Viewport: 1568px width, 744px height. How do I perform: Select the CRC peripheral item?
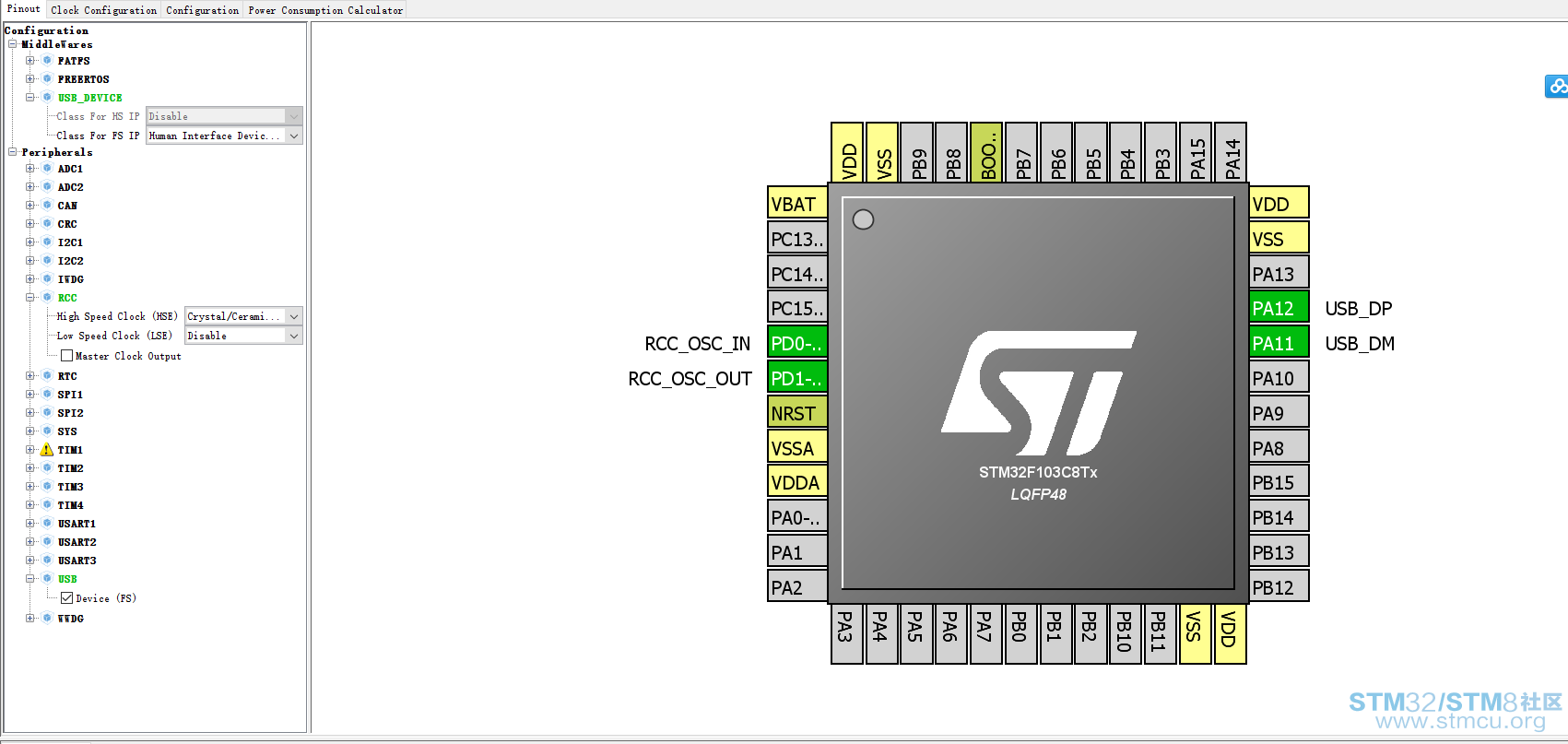tap(67, 224)
